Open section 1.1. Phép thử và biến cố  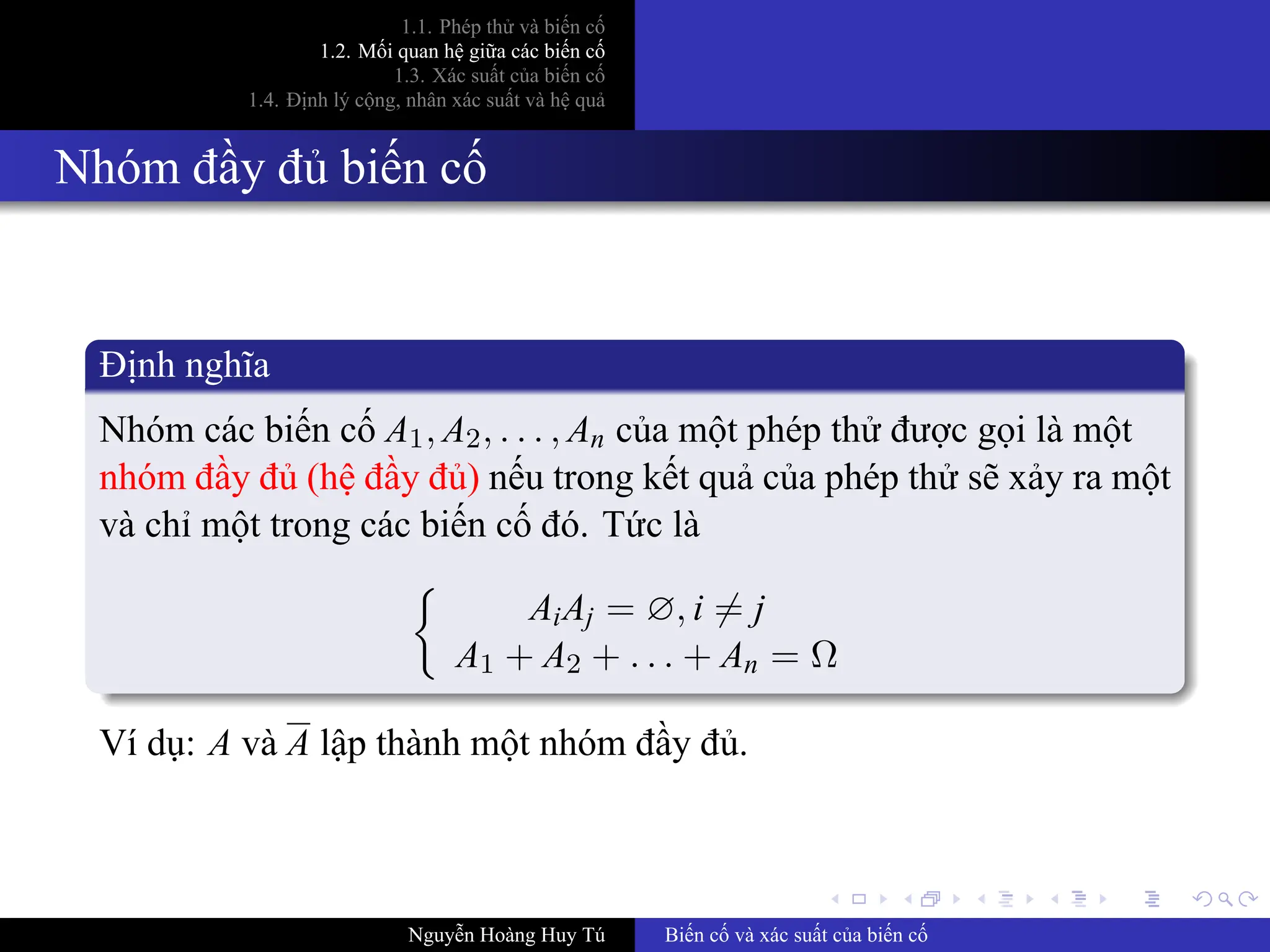click(x=503, y=27)
